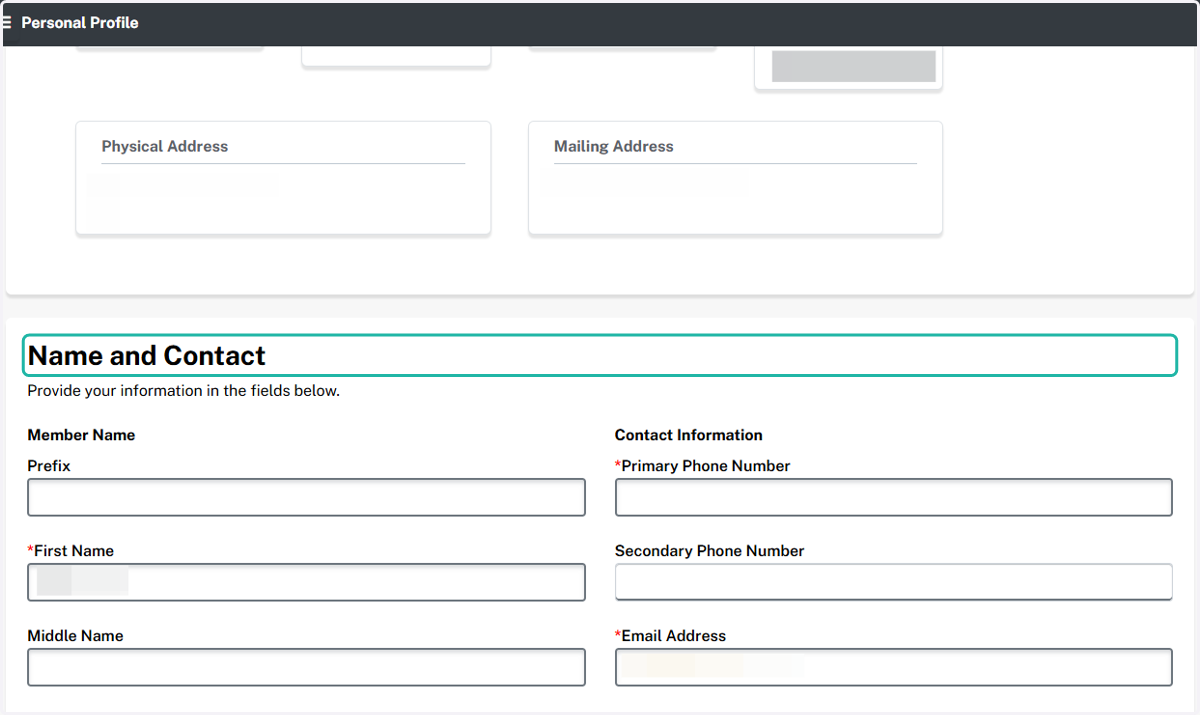Click the First Name field label
This screenshot has height=715, width=1200.
tap(71, 551)
